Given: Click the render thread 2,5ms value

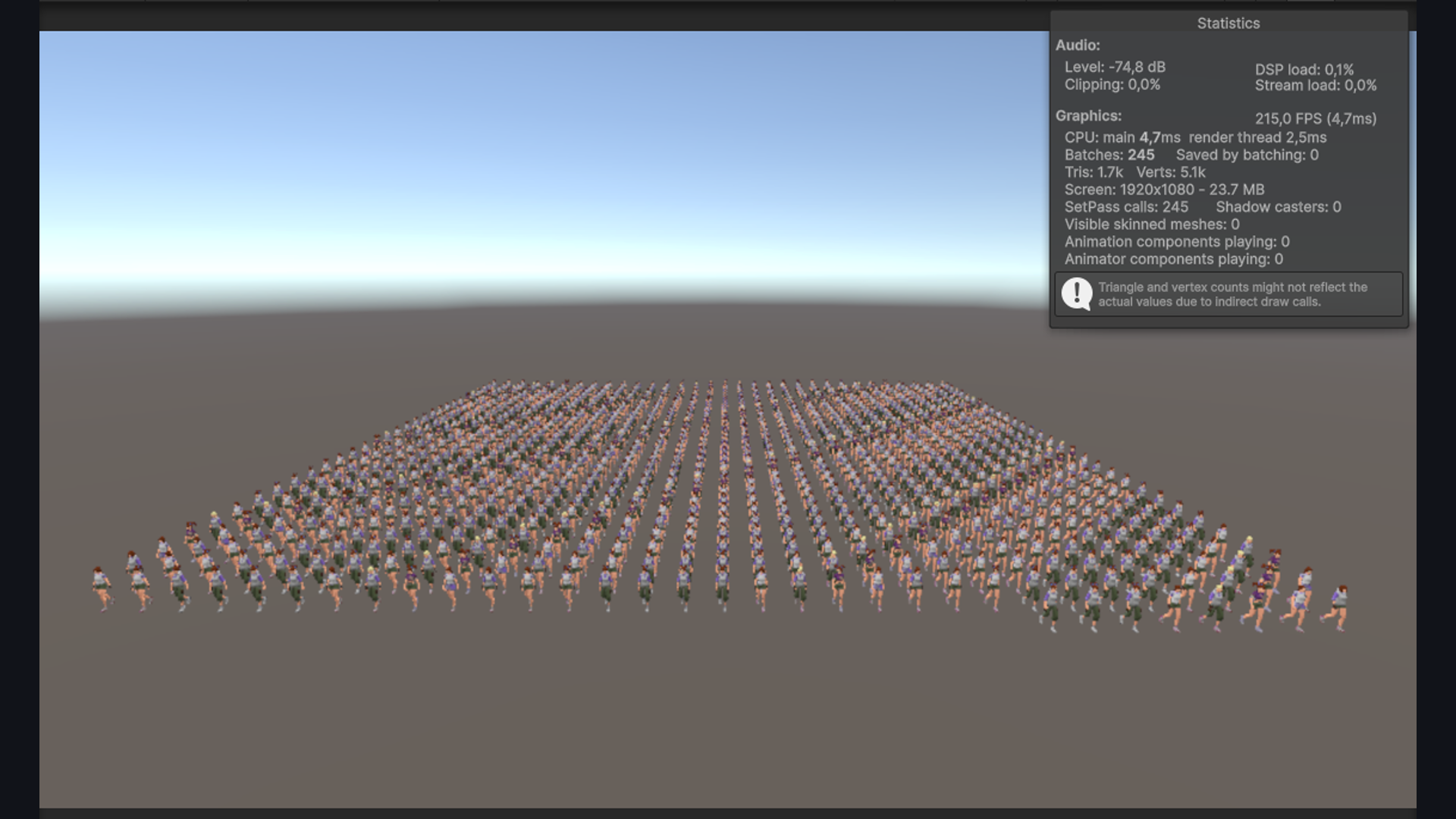Looking at the screenshot, I should pos(1257,138).
